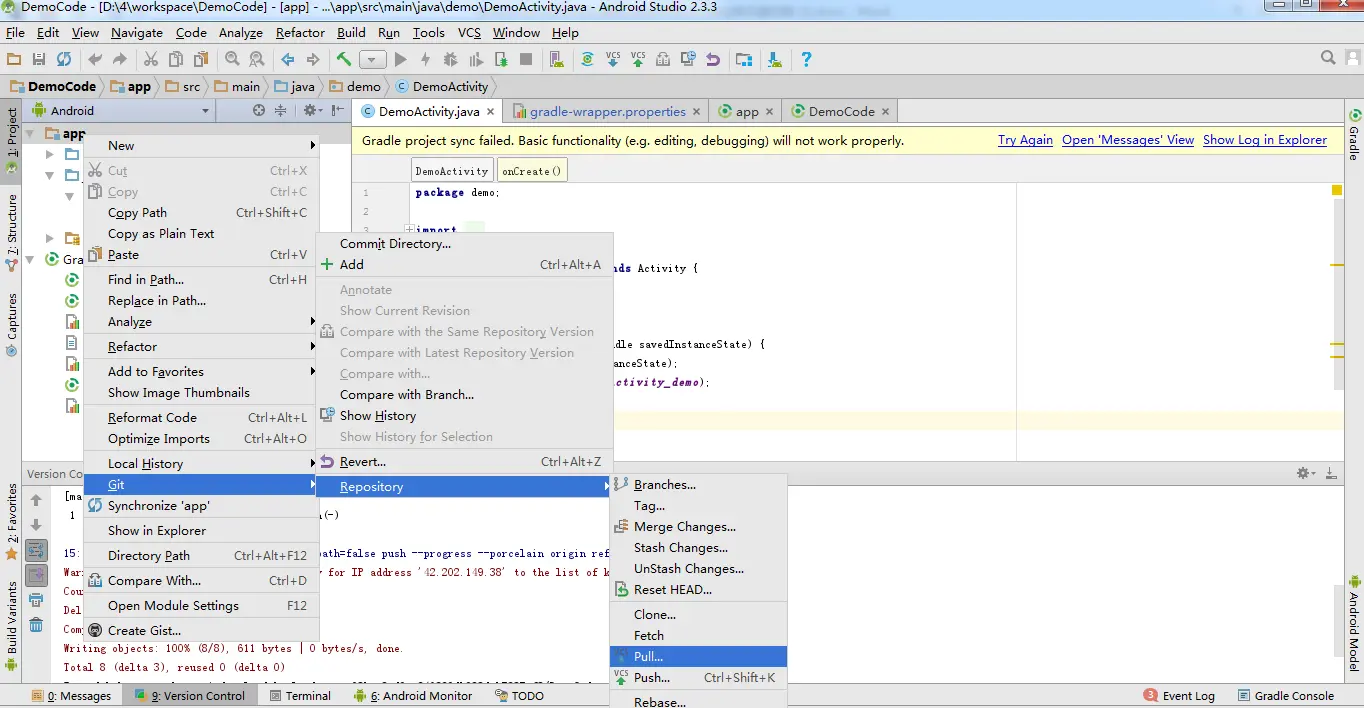Select Pull... in the Repository submenu

(x=698, y=656)
